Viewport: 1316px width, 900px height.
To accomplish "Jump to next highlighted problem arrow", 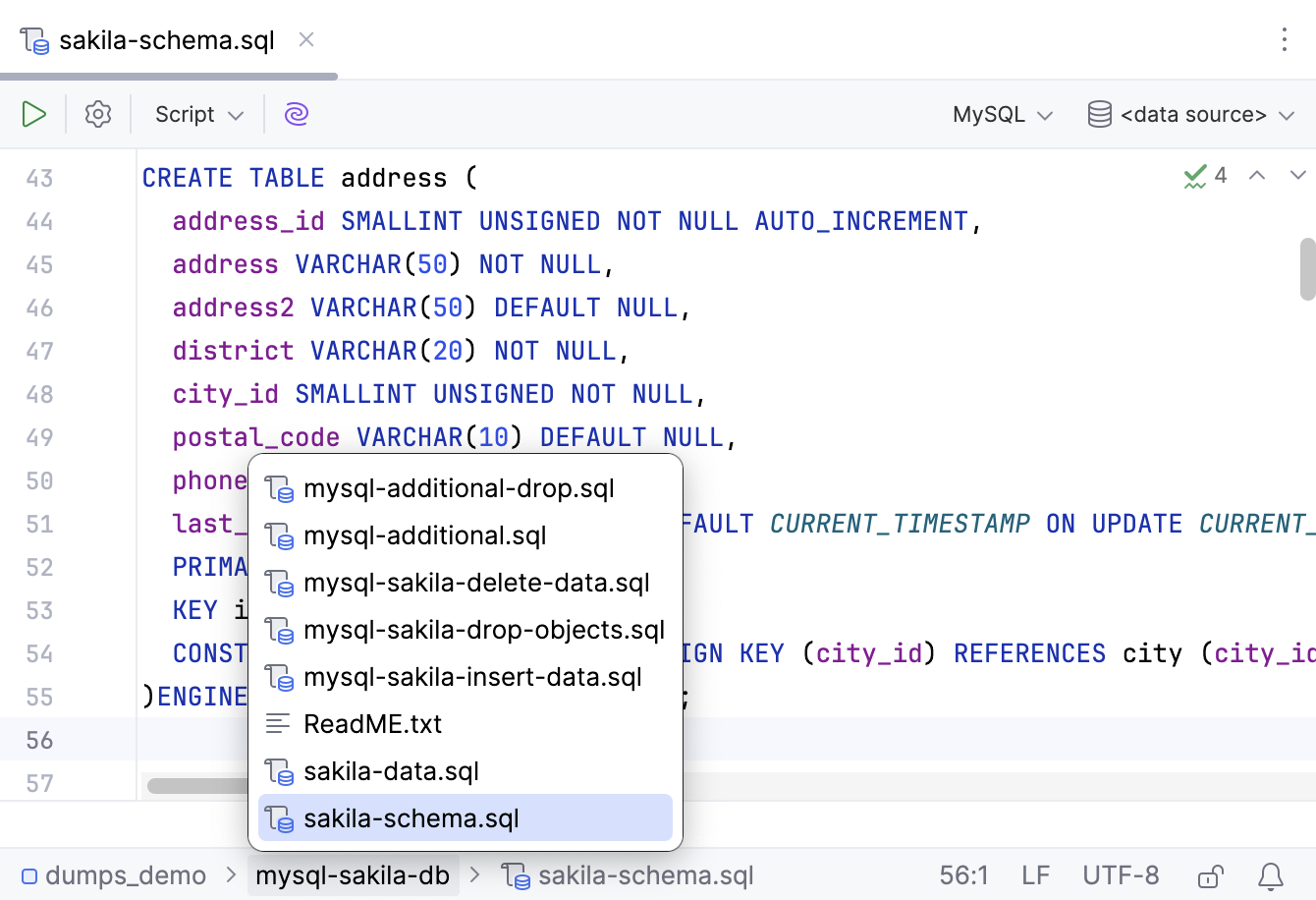I will (1297, 176).
